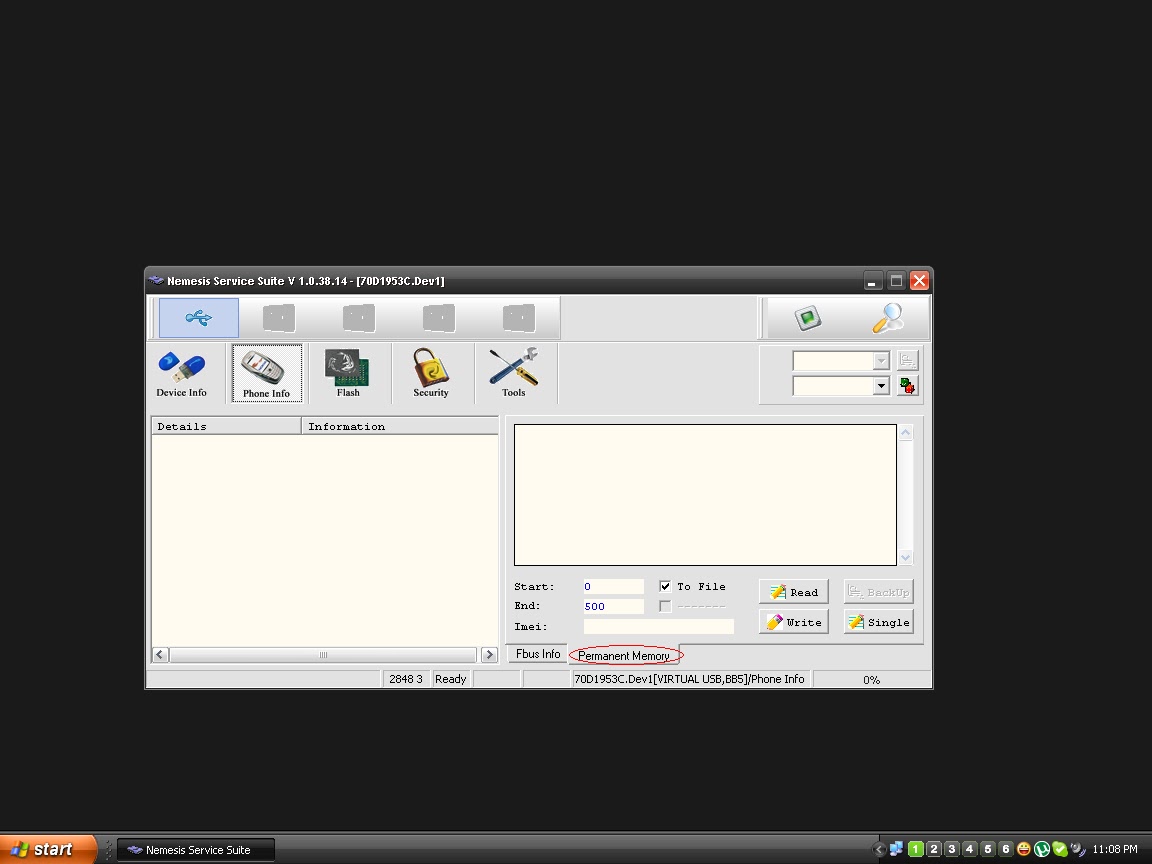Switch to virtual desktop 2

coord(934,849)
